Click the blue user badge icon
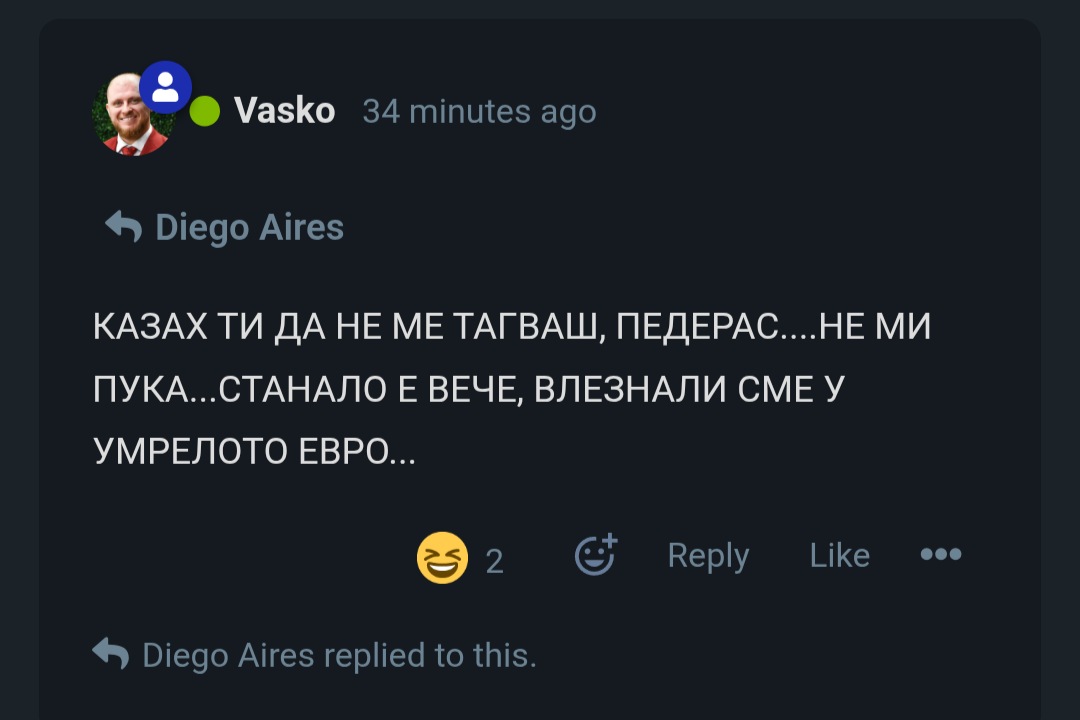This screenshot has height=720, width=1080. point(165,87)
